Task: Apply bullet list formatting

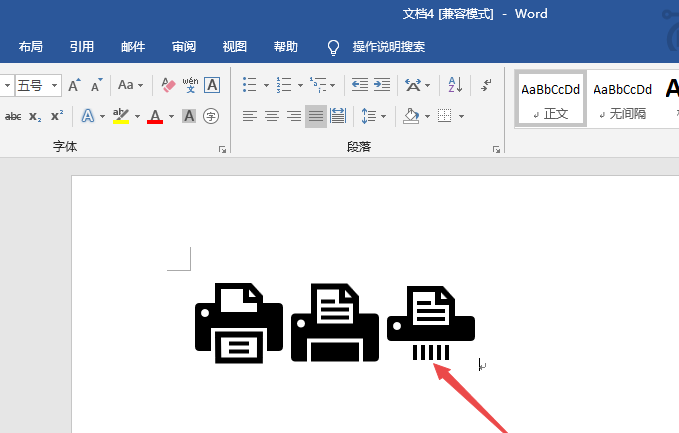Action: [x=249, y=85]
